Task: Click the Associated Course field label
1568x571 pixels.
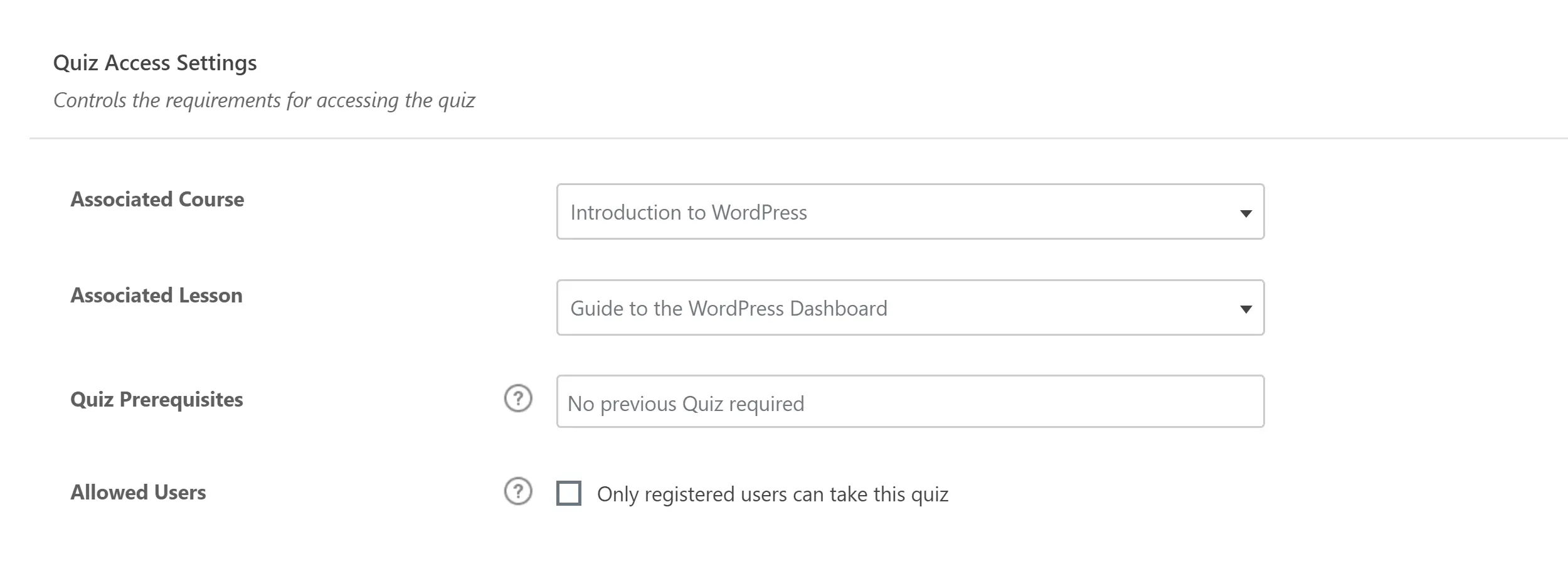Action: point(157,200)
